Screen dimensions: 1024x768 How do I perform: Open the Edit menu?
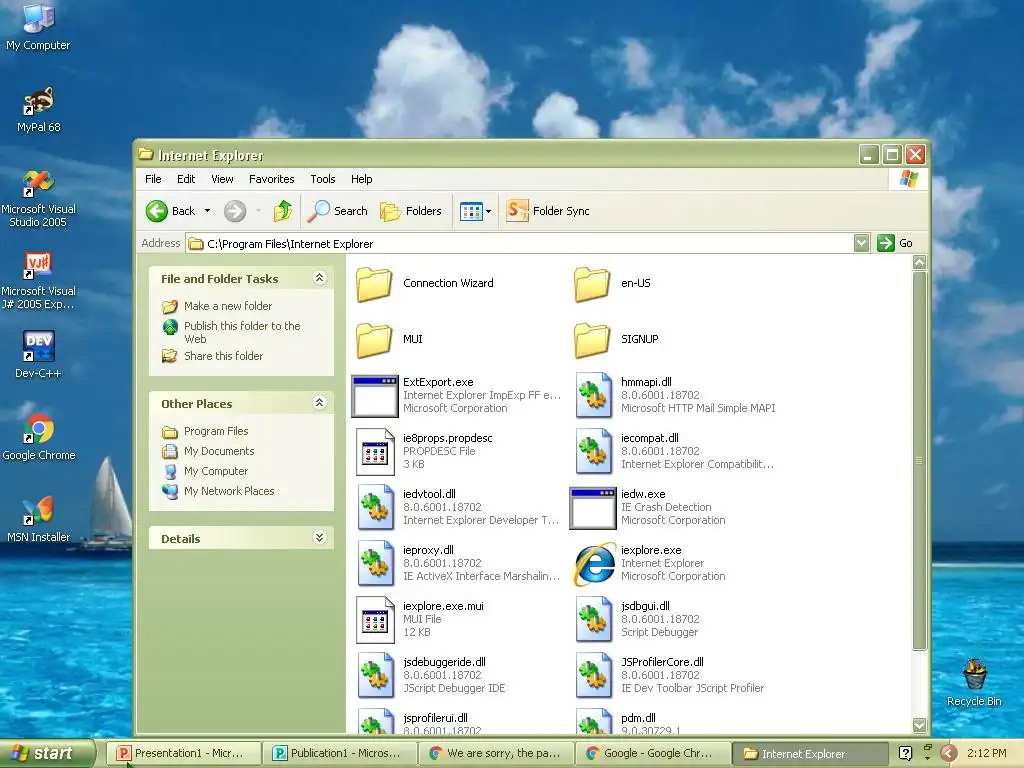click(x=185, y=179)
